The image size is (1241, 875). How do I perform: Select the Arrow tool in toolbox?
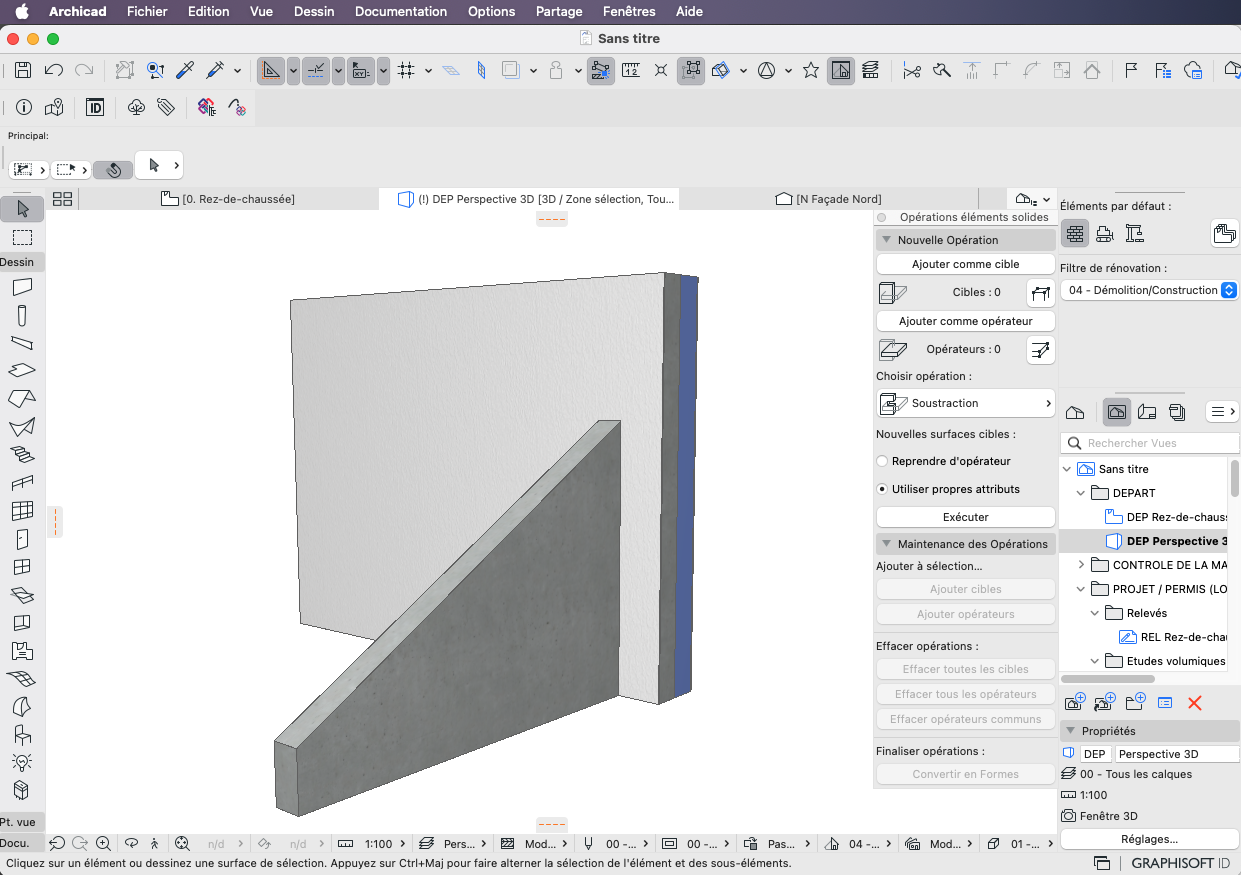click(x=22, y=209)
